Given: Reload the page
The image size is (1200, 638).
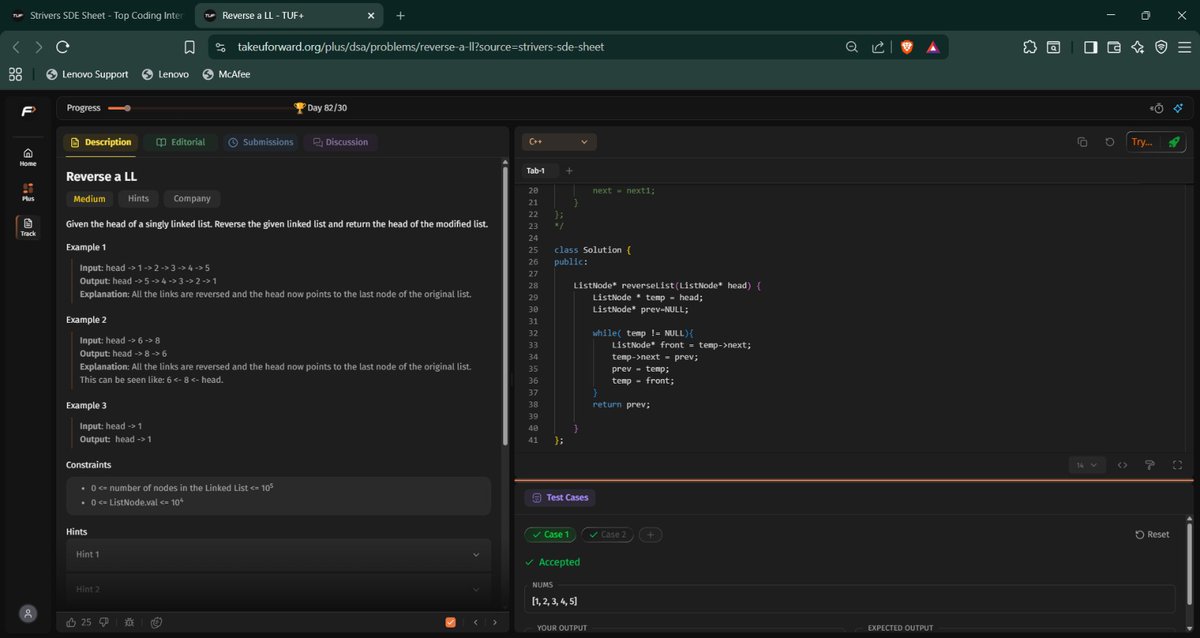Looking at the screenshot, I should tap(63, 47).
